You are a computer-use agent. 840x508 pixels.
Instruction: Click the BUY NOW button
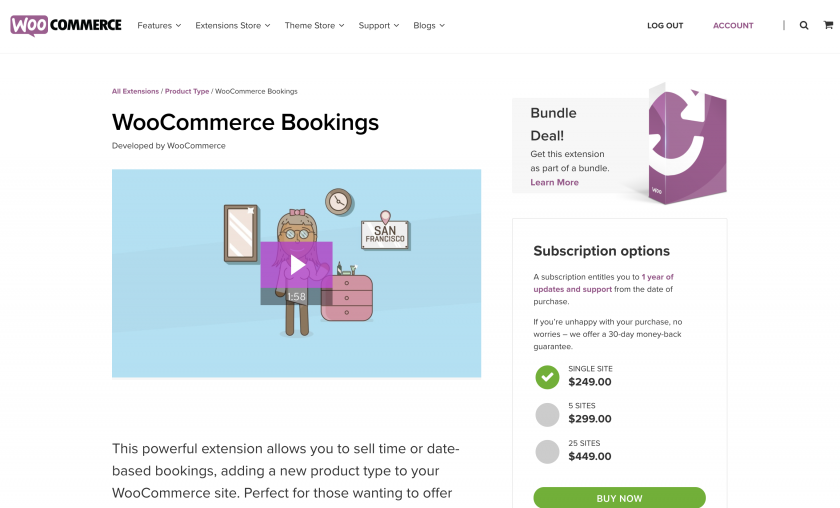[x=619, y=498]
